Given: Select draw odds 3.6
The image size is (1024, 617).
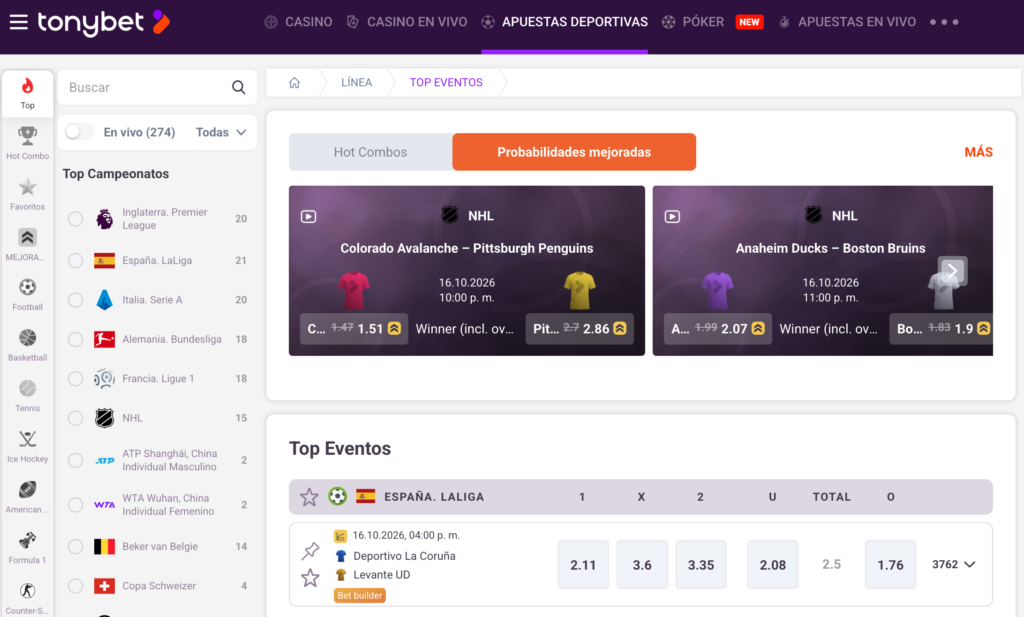Looking at the screenshot, I should [642, 565].
